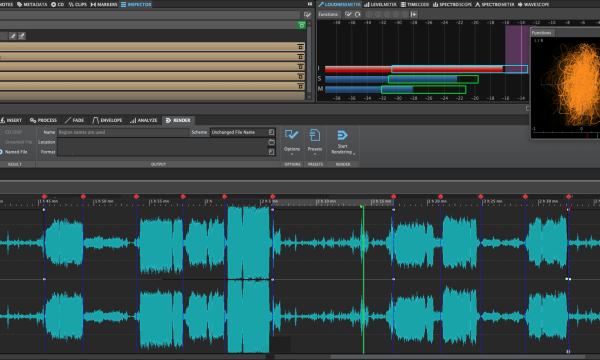Viewport: 600px width, 360px height.
Task: Open Functions menu in floating phasescope window
Action: point(542,33)
